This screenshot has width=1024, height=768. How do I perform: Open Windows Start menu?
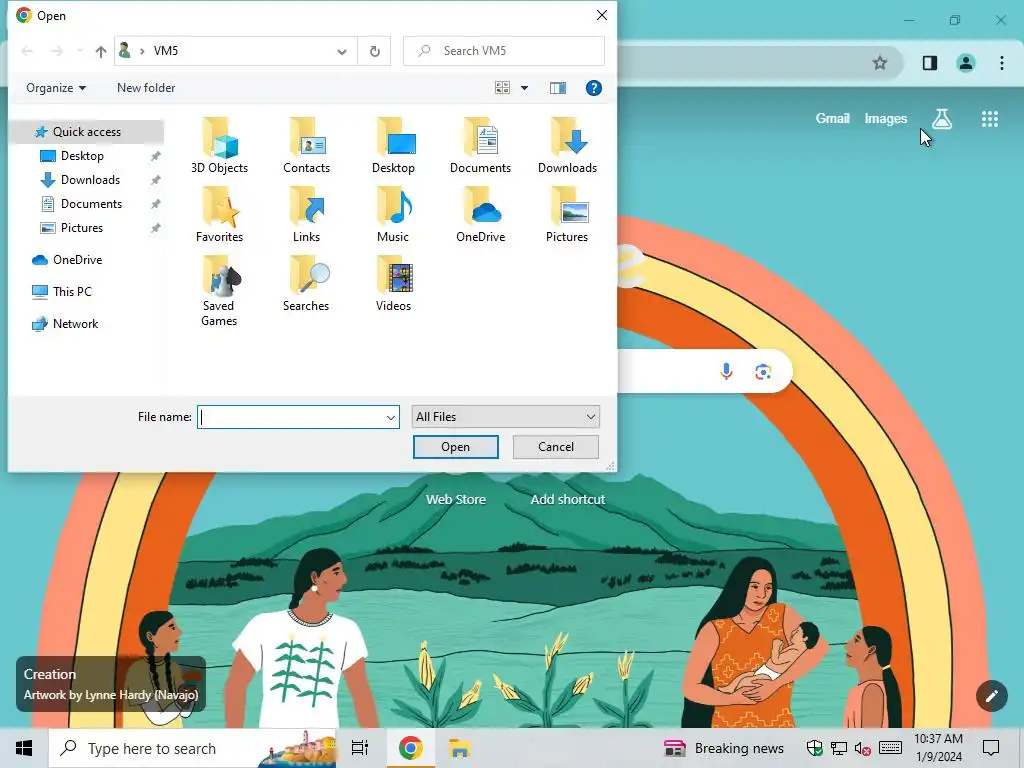point(24,748)
